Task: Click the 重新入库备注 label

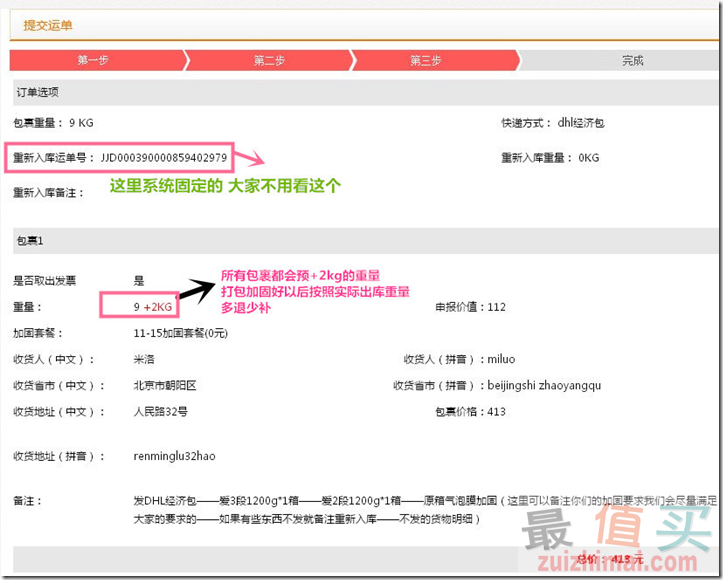Action: (48, 193)
